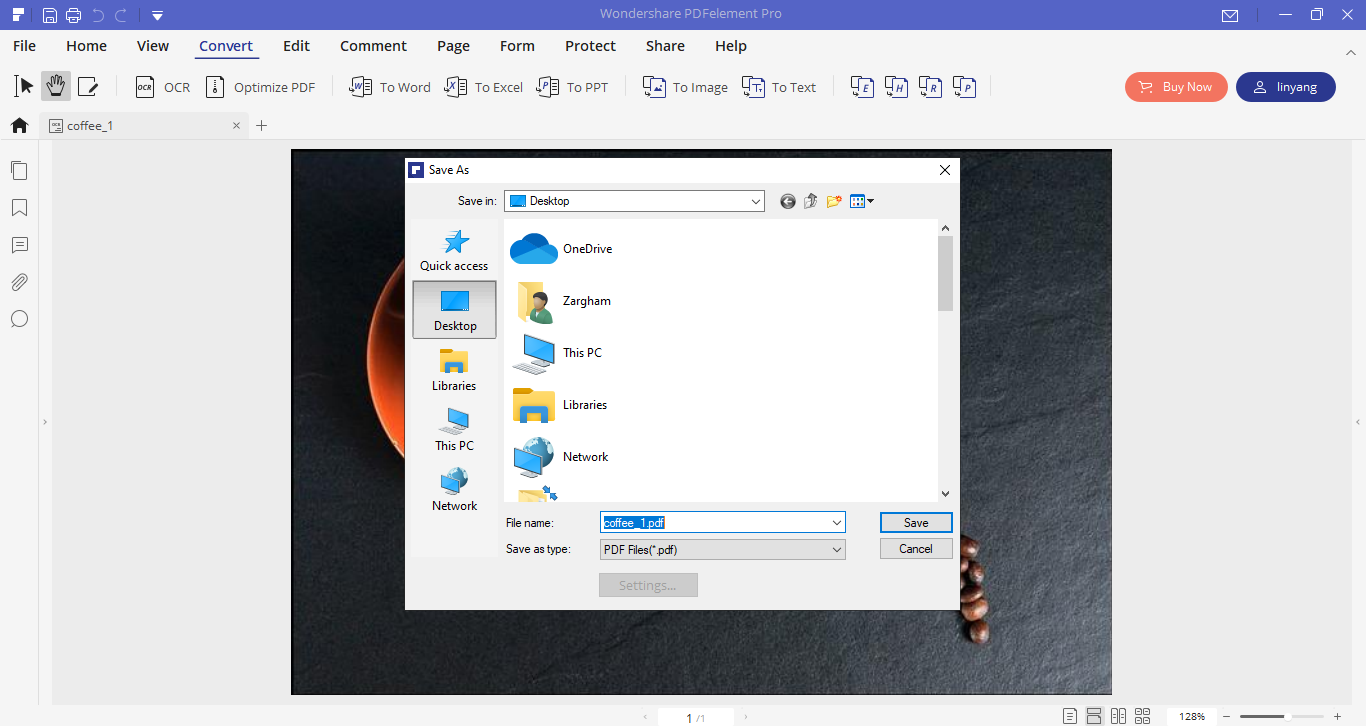Viewport: 1366px width, 726px height.
Task: Convert the PDF To Text
Action: pos(779,87)
